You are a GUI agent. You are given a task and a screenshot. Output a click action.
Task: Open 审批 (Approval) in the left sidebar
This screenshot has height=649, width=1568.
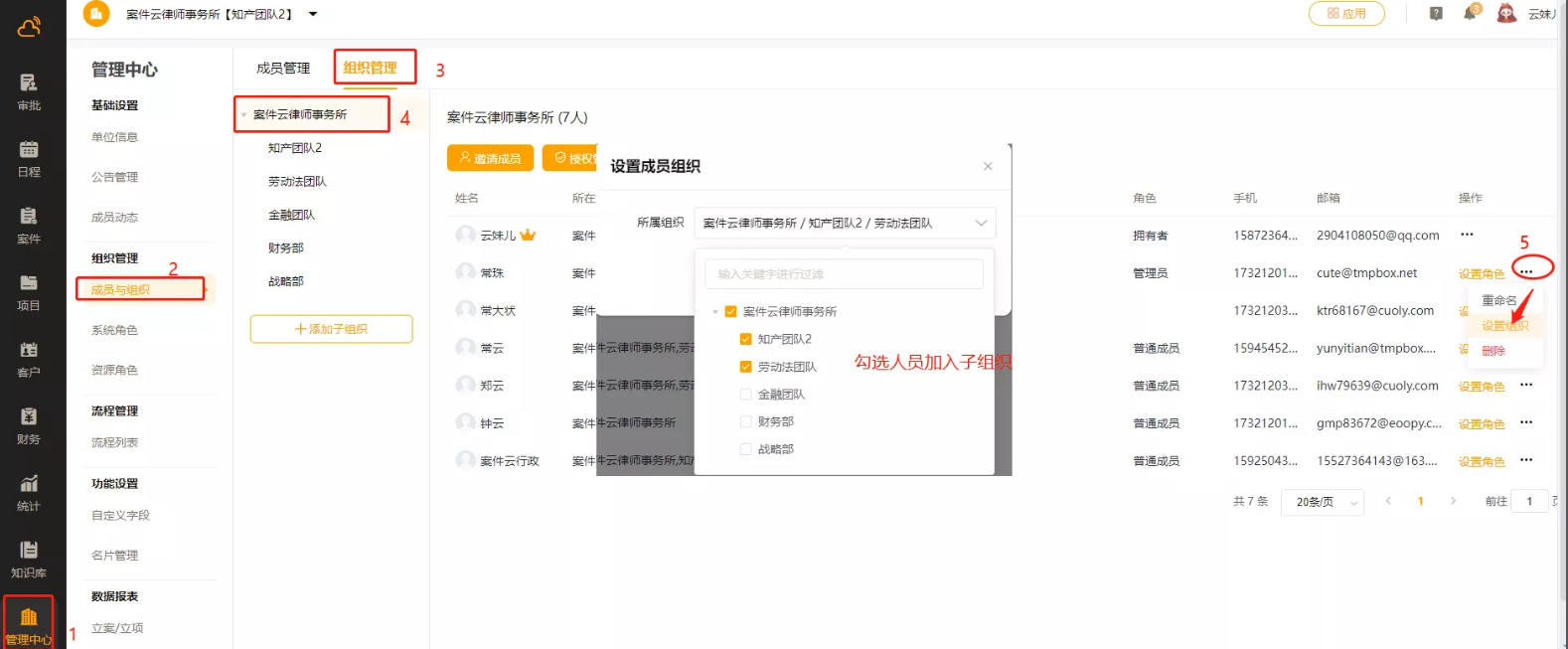(29, 90)
